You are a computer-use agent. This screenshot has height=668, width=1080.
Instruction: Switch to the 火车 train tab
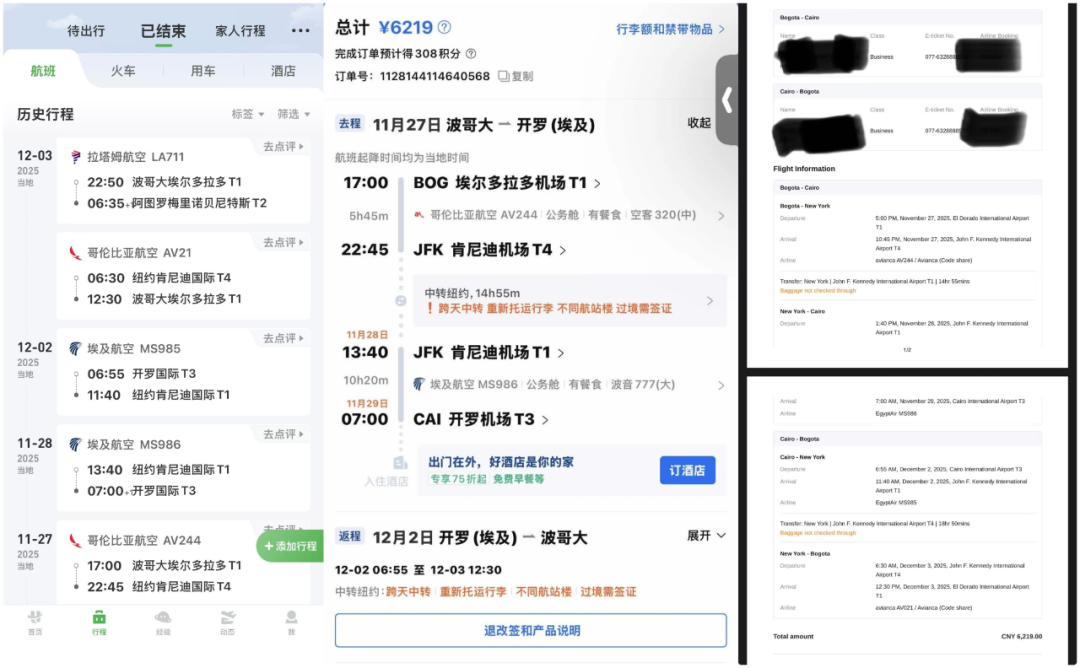coord(123,70)
